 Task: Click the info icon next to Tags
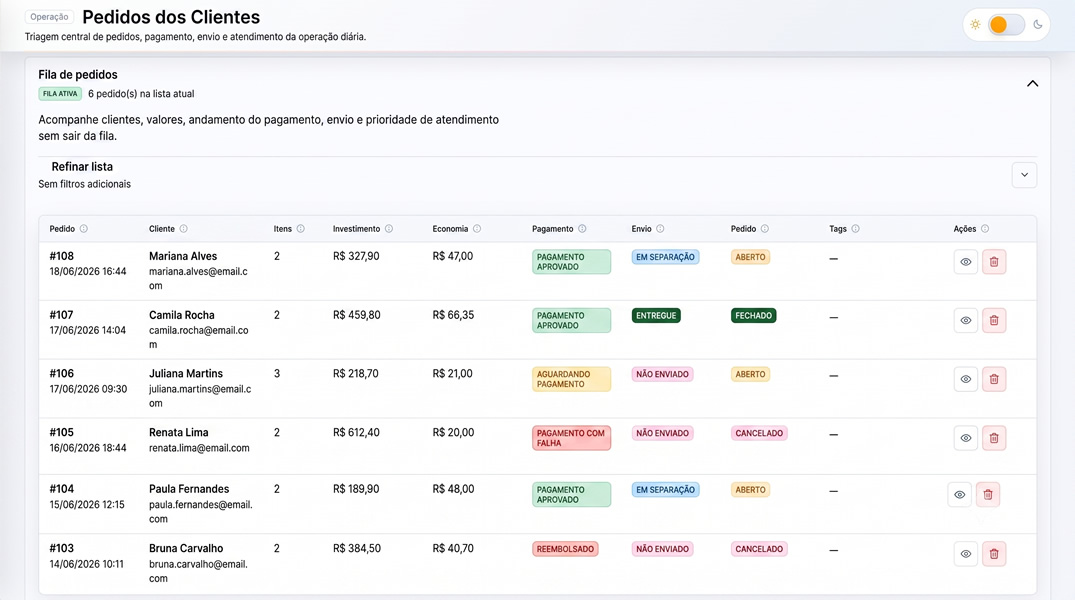856,229
